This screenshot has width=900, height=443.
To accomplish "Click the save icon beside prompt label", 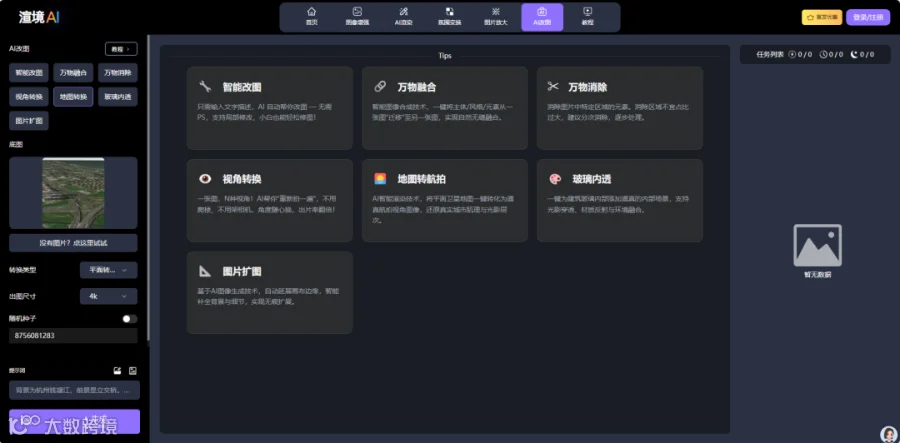I will click(x=133, y=371).
